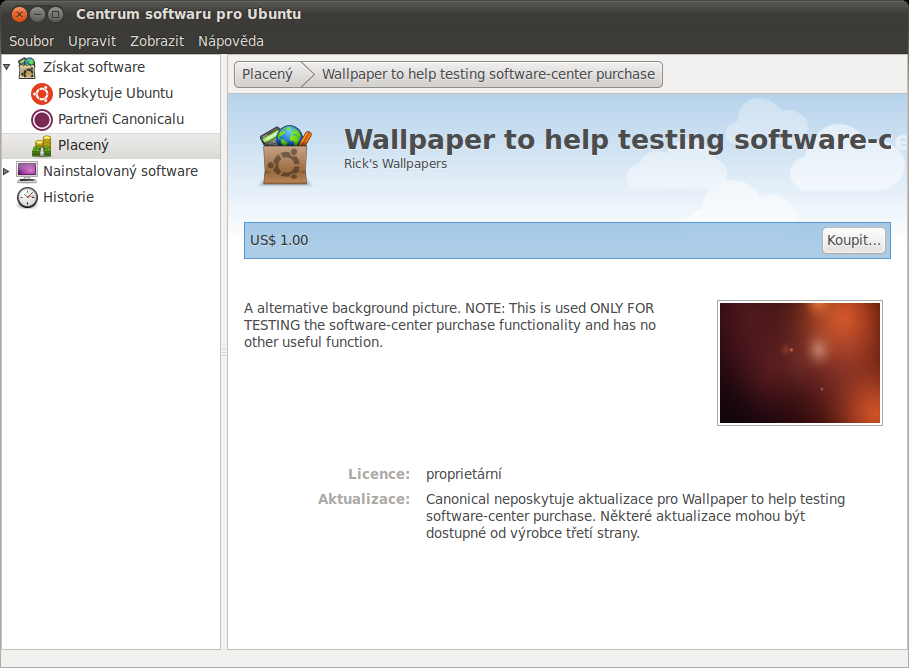This screenshot has height=668, width=909.
Task: Collapse the Získat software tree node
Action: click(x=6, y=67)
